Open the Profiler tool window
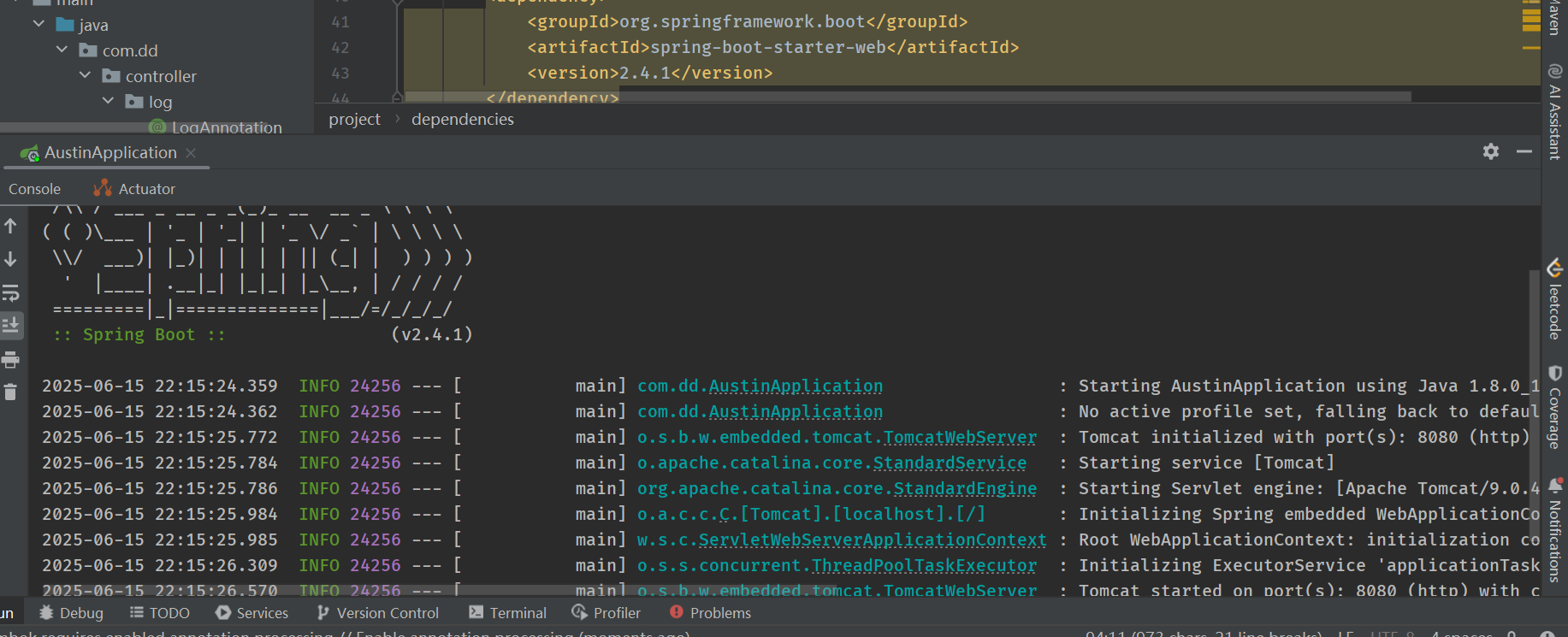 click(x=606, y=613)
